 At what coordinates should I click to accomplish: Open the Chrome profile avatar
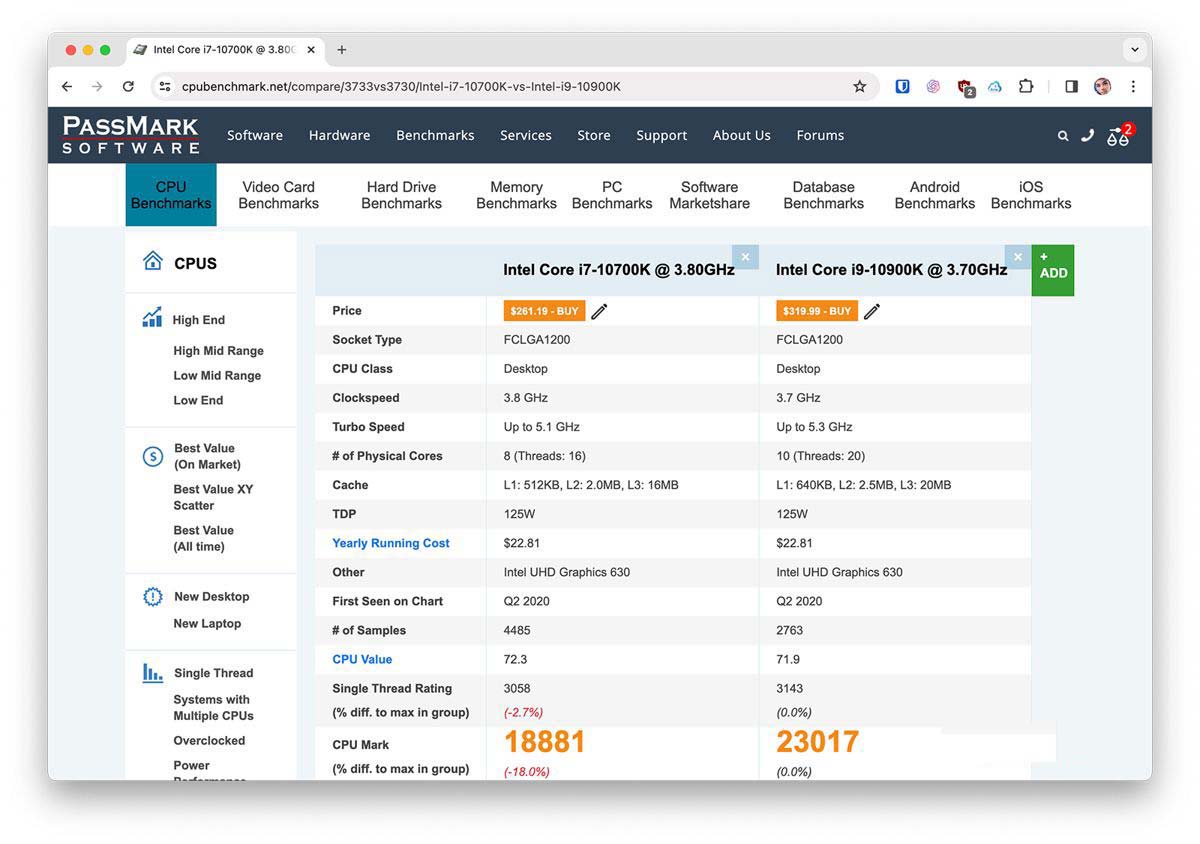1102,87
